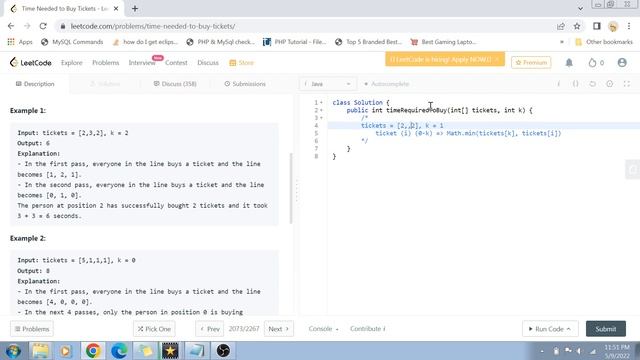640x360 pixels.
Task: Open the PHP Tutorial bookmark
Action: click(x=295, y=42)
